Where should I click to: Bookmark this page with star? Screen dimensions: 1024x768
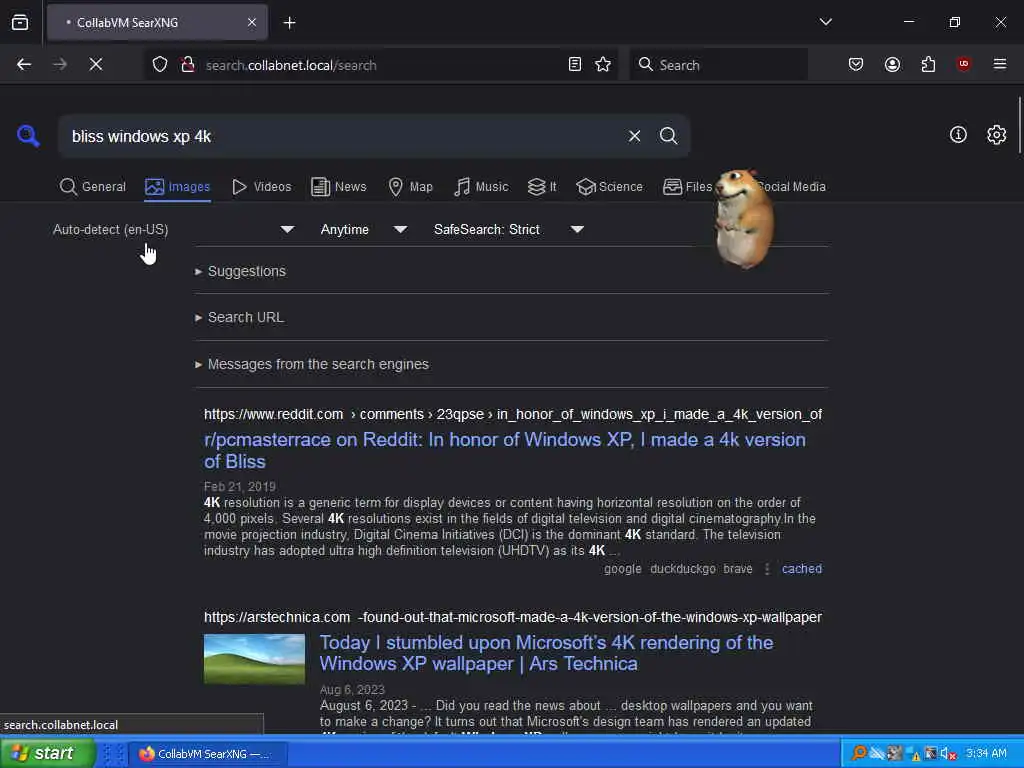603,65
